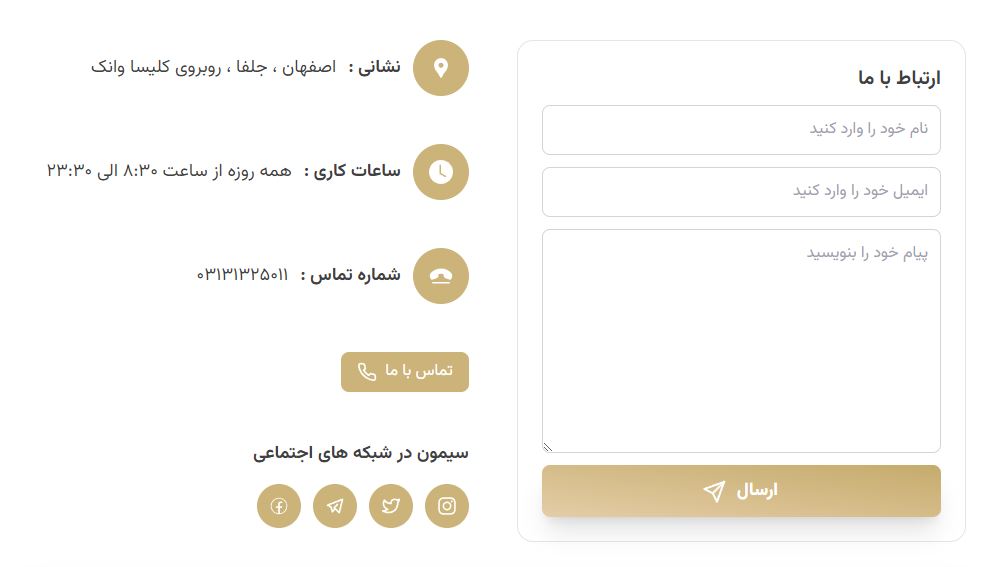Image resolution: width=983 pixels, height=567 pixels.
Task: Click the ارسال send button
Action: pyautogui.click(x=741, y=490)
